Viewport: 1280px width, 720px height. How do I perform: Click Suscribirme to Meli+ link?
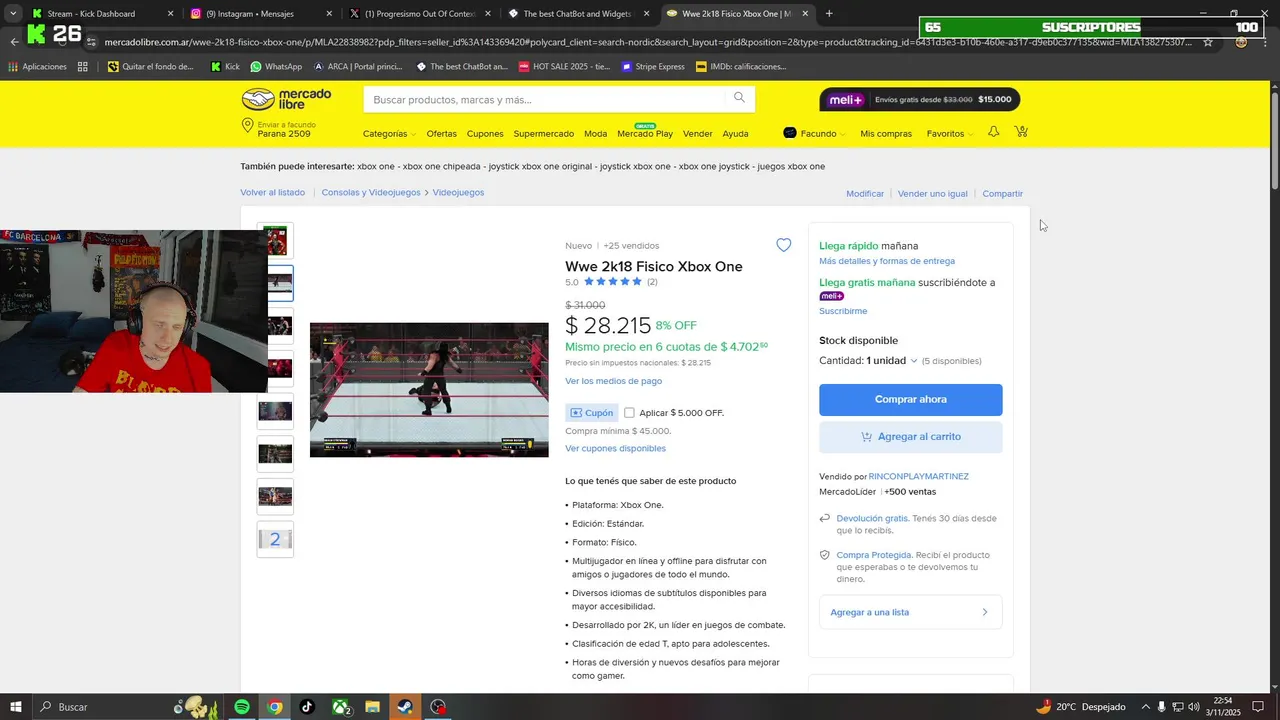click(x=843, y=311)
